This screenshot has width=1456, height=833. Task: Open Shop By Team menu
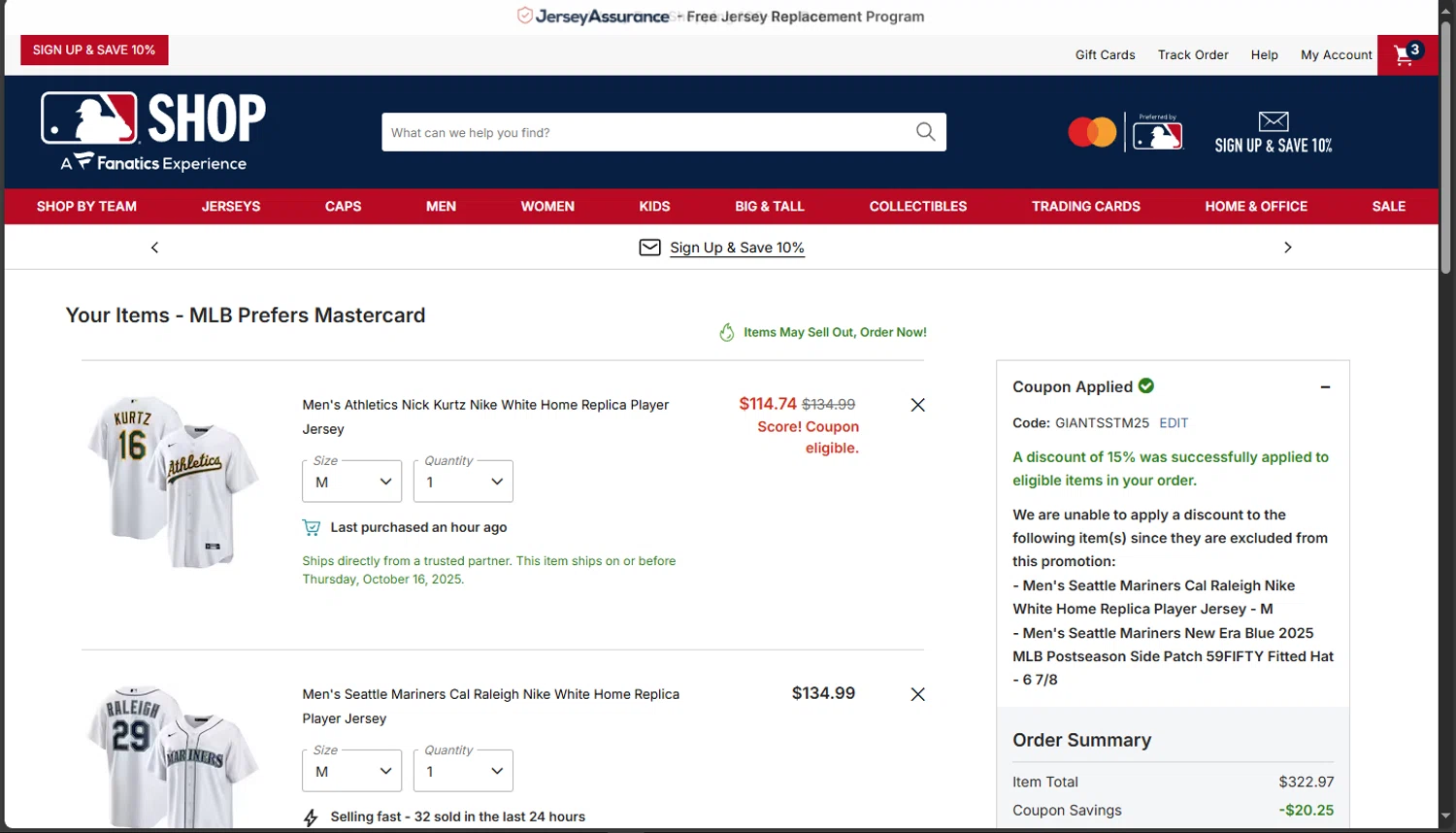[x=86, y=206]
